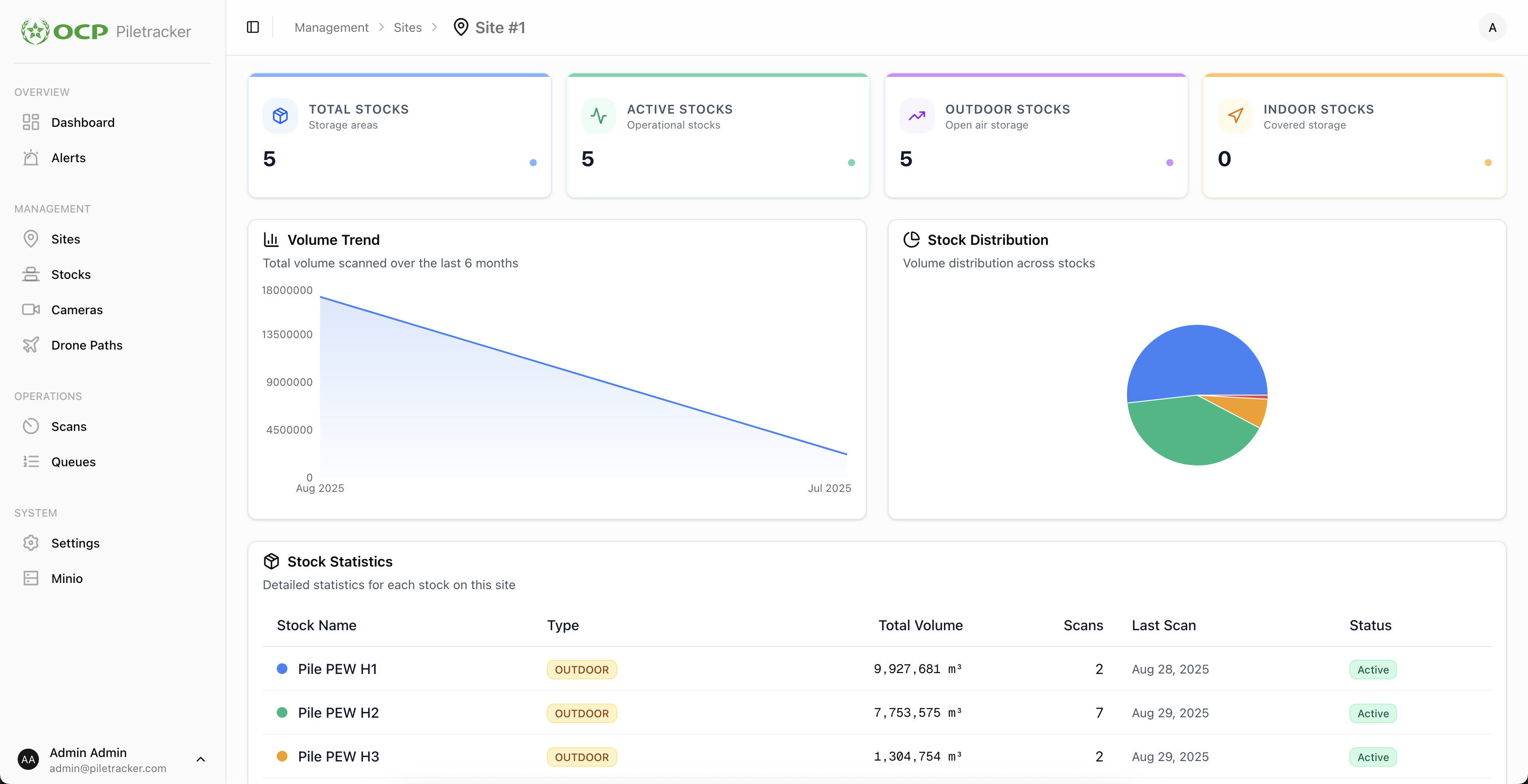This screenshot has width=1528, height=784.
Task: Open the Queues list icon
Action: pyautogui.click(x=31, y=461)
